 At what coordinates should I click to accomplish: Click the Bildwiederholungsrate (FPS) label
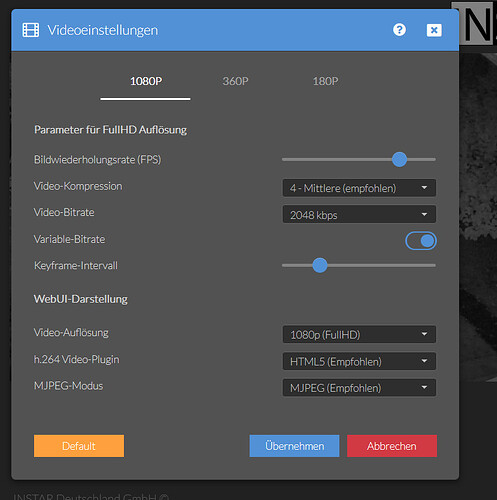[x=98, y=160]
